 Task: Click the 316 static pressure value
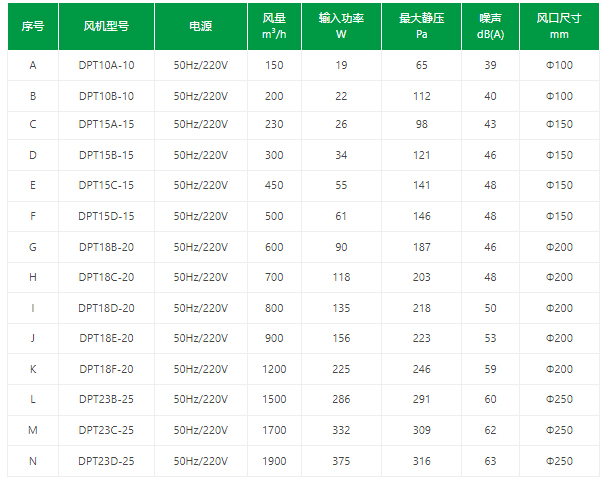421,461
